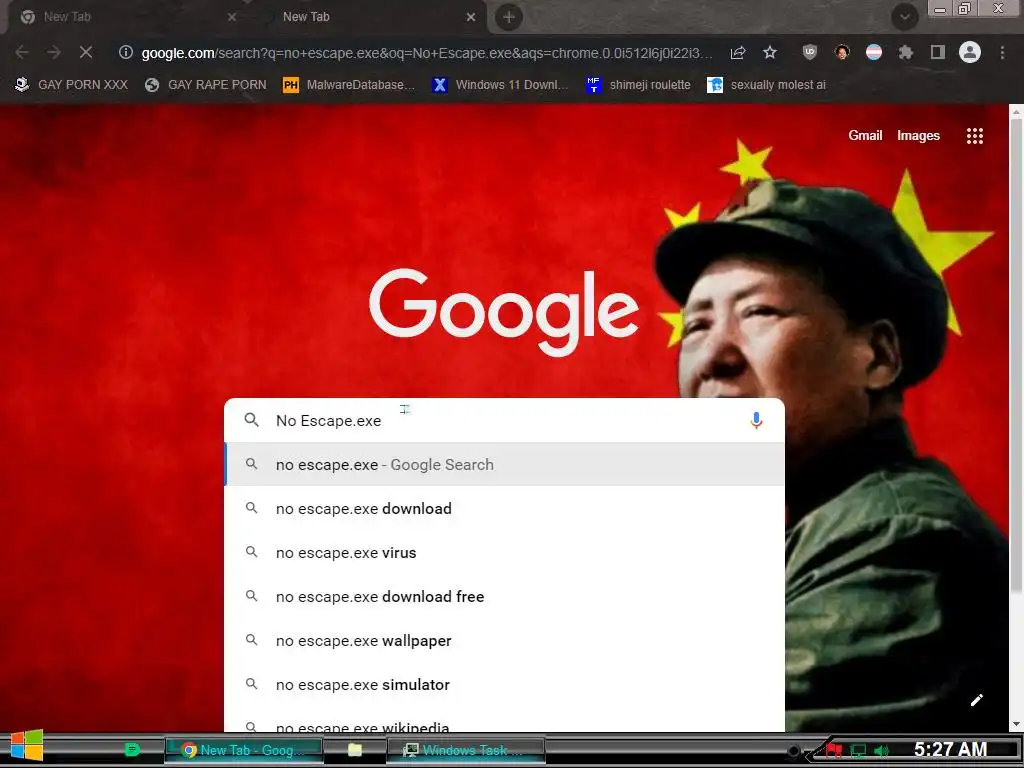Click the red flag tray icon
1024x768 pixels.
(834, 751)
